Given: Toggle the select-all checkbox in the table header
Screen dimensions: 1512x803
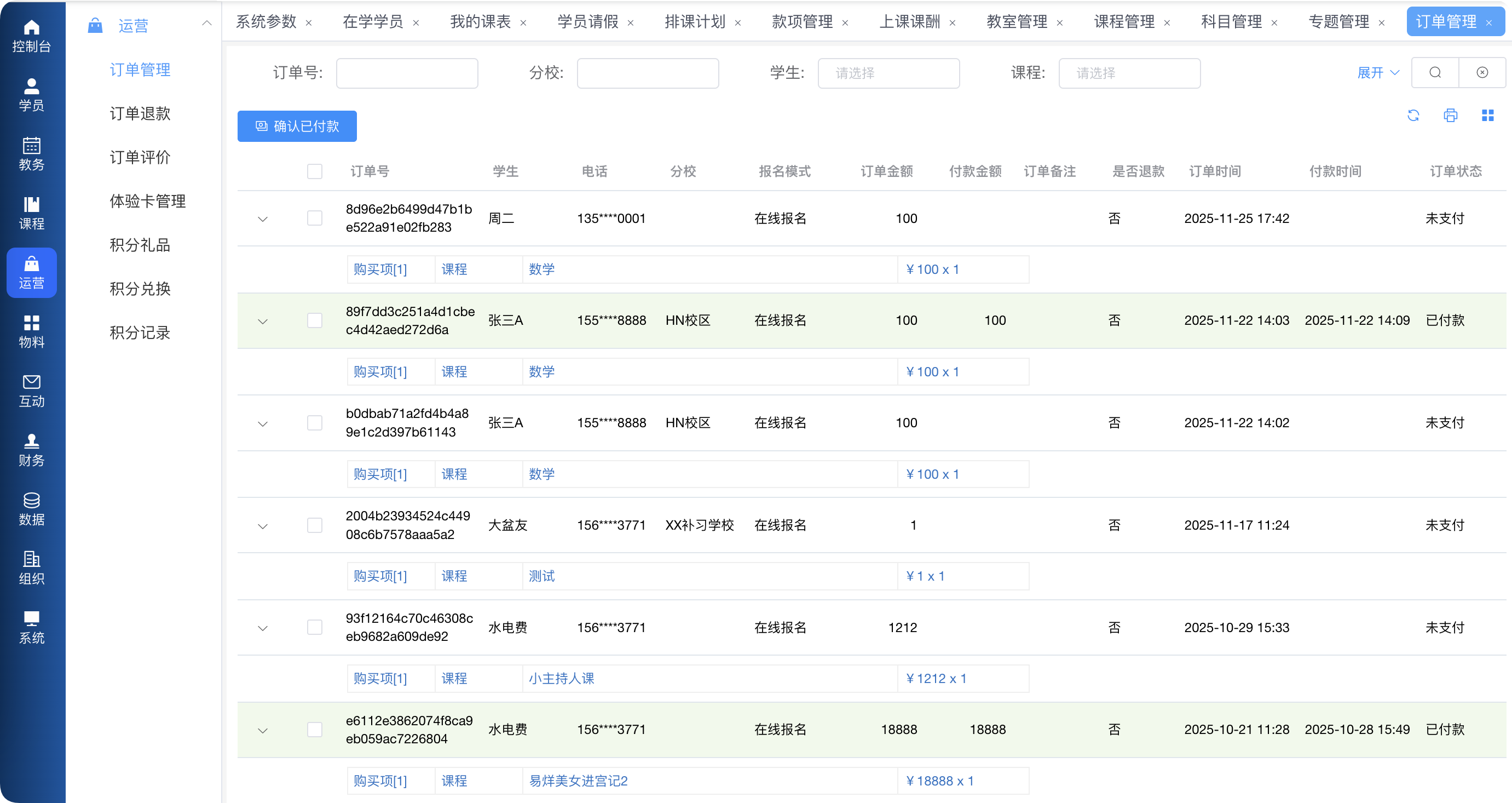Looking at the screenshot, I should [315, 171].
